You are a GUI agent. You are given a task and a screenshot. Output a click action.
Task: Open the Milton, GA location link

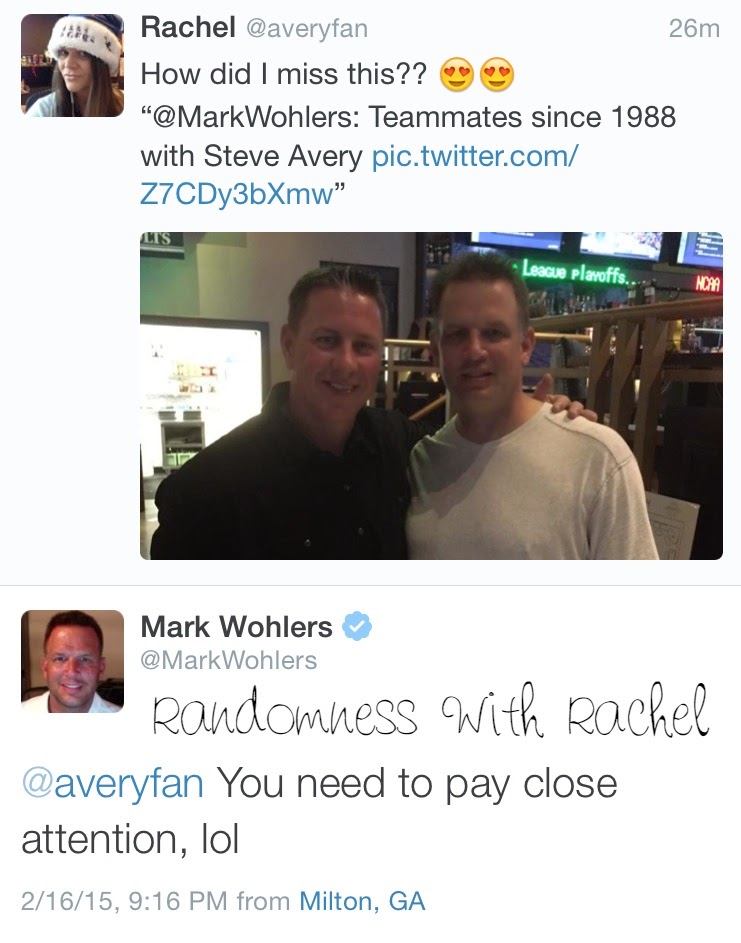click(362, 901)
